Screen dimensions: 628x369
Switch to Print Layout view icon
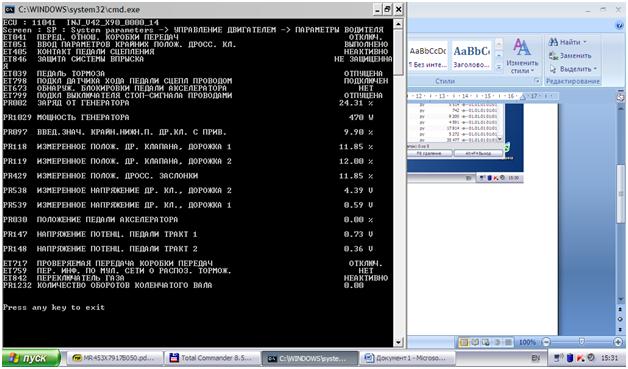(x=464, y=342)
